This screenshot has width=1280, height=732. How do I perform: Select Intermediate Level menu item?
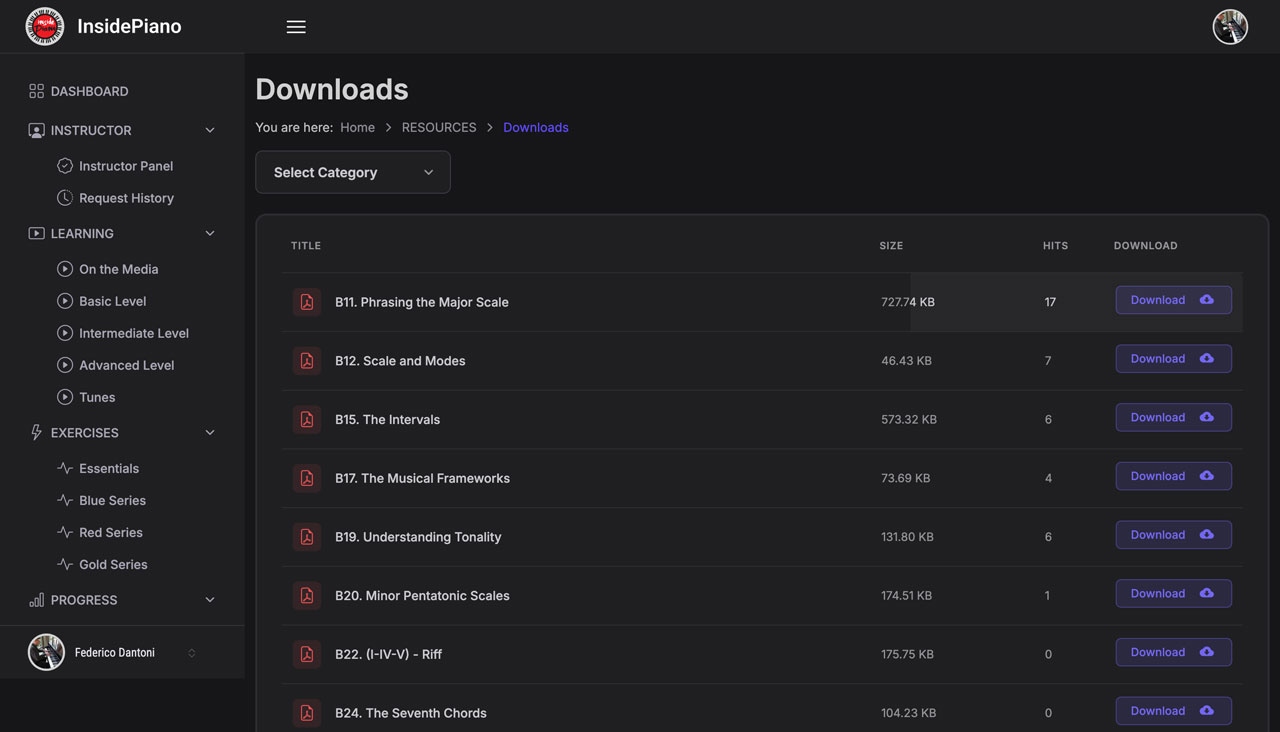[x=134, y=333]
